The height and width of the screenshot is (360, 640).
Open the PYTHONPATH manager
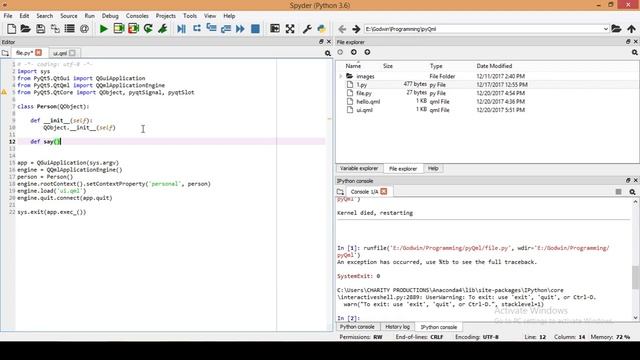[x=322, y=29]
